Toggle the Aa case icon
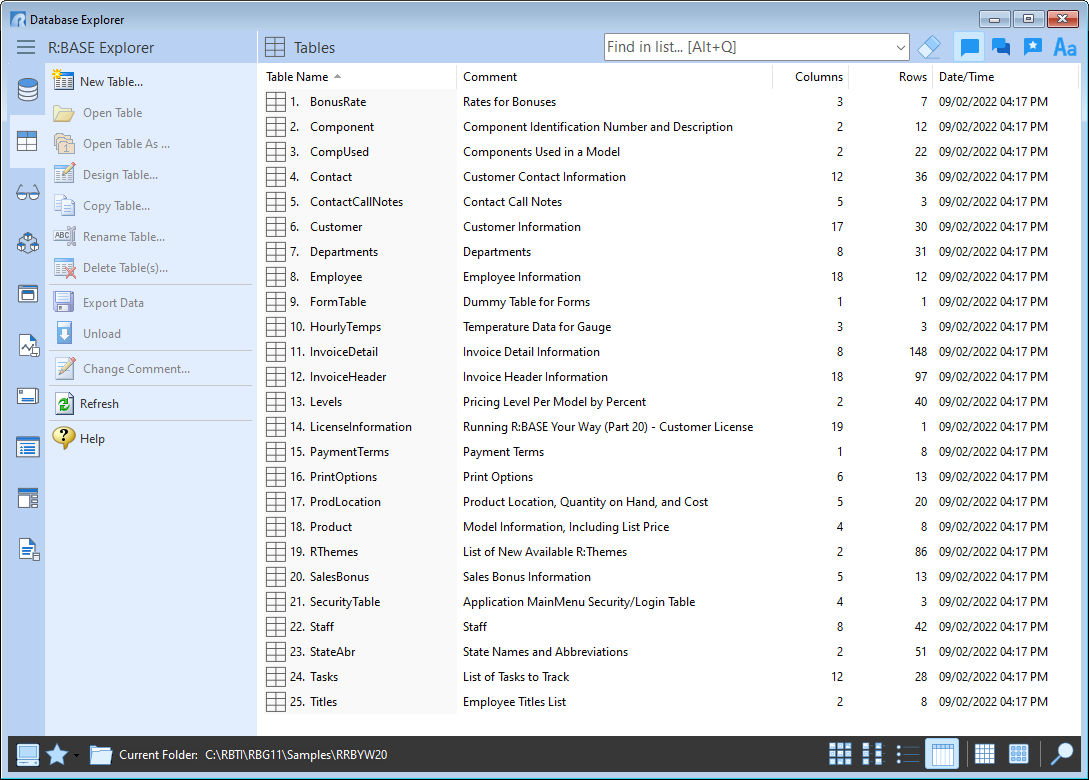The image size is (1089, 780). tap(1065, 47)
